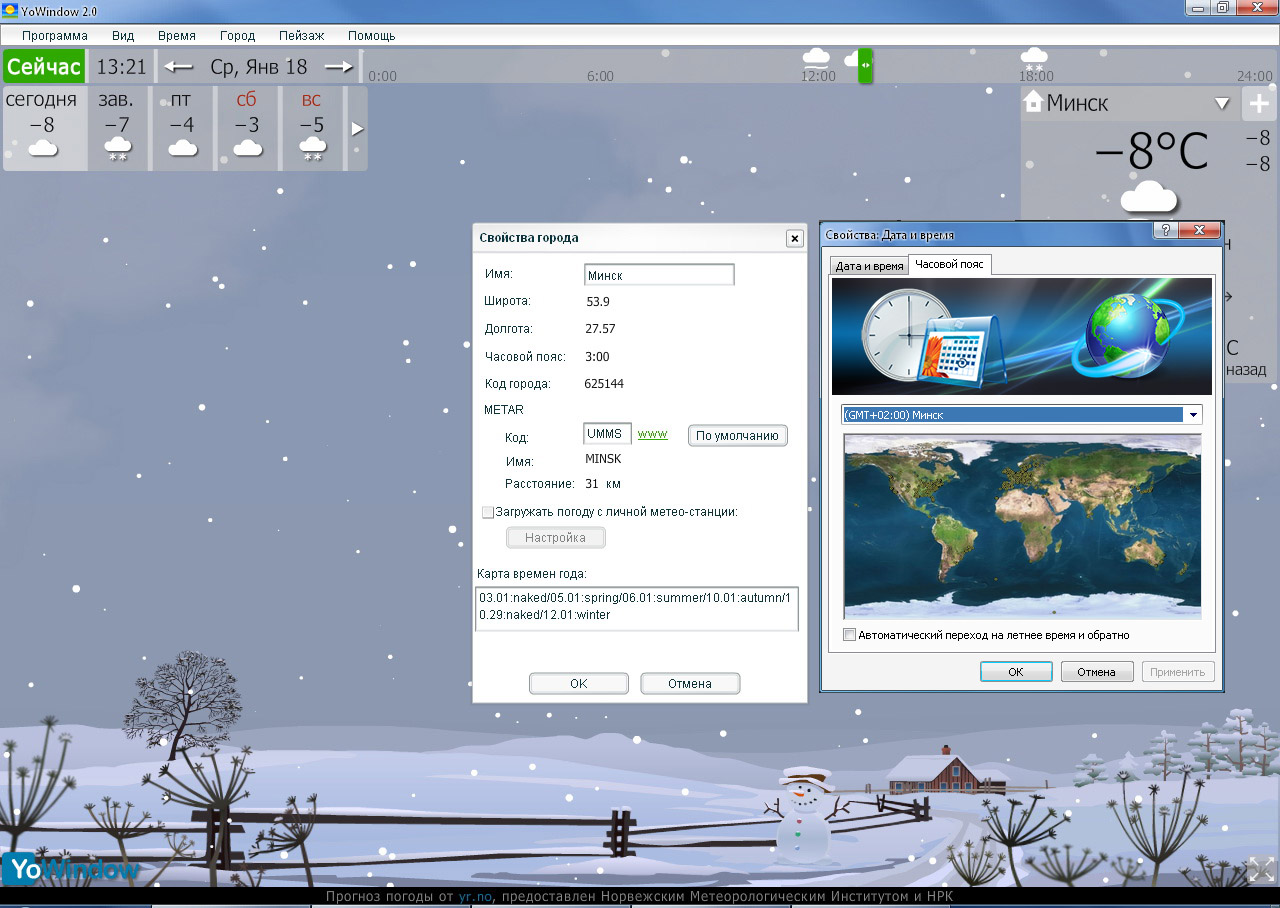Click the plus icon to add city
The image size is (1280, 908).
1258,103
